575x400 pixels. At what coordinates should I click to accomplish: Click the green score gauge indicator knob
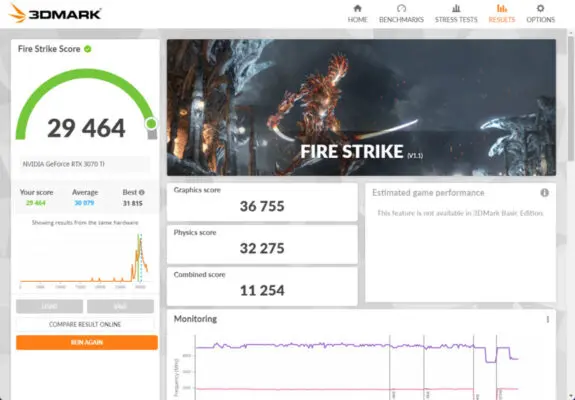coord(151,124)
